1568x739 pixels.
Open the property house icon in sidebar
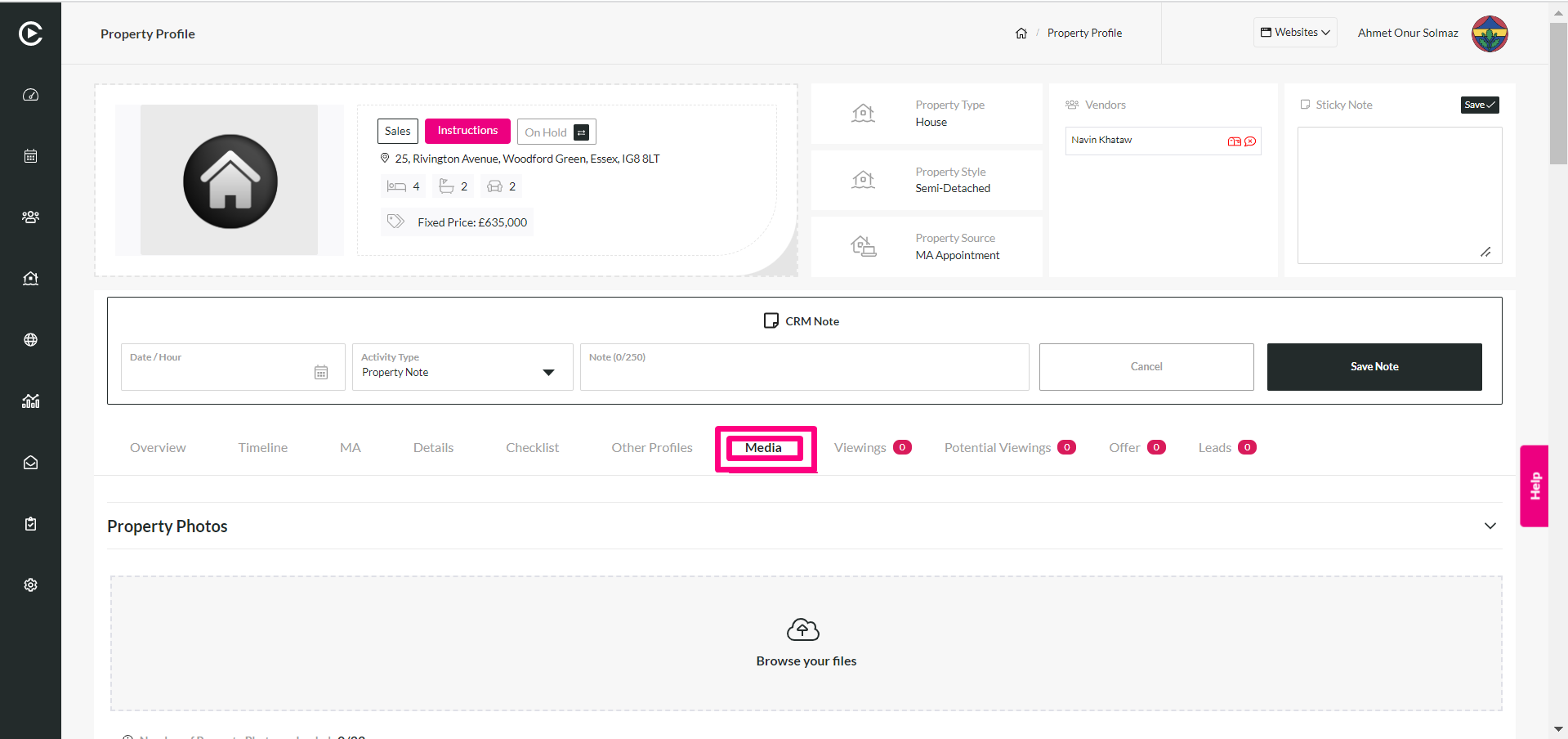30,279
